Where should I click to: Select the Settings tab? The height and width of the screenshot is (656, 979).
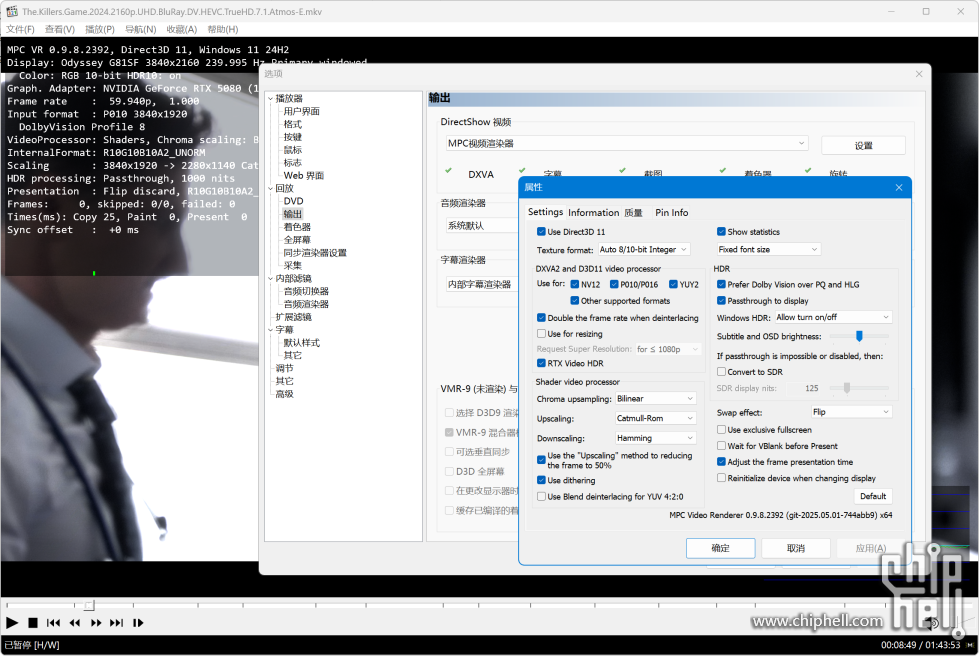(545, 212)
